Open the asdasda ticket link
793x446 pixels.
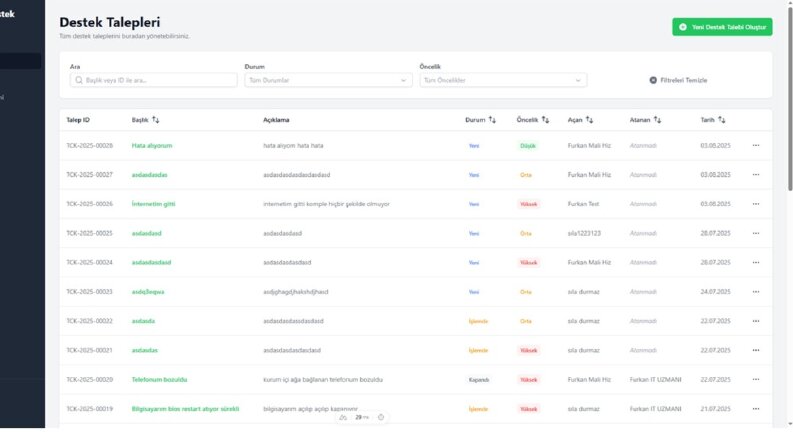[143, 321]
